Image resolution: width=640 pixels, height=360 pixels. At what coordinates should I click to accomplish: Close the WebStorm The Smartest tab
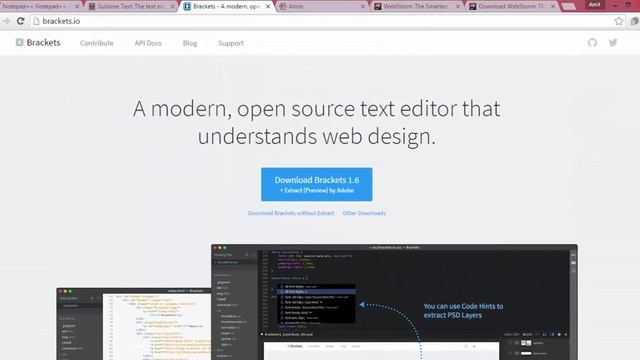point(458,7)
